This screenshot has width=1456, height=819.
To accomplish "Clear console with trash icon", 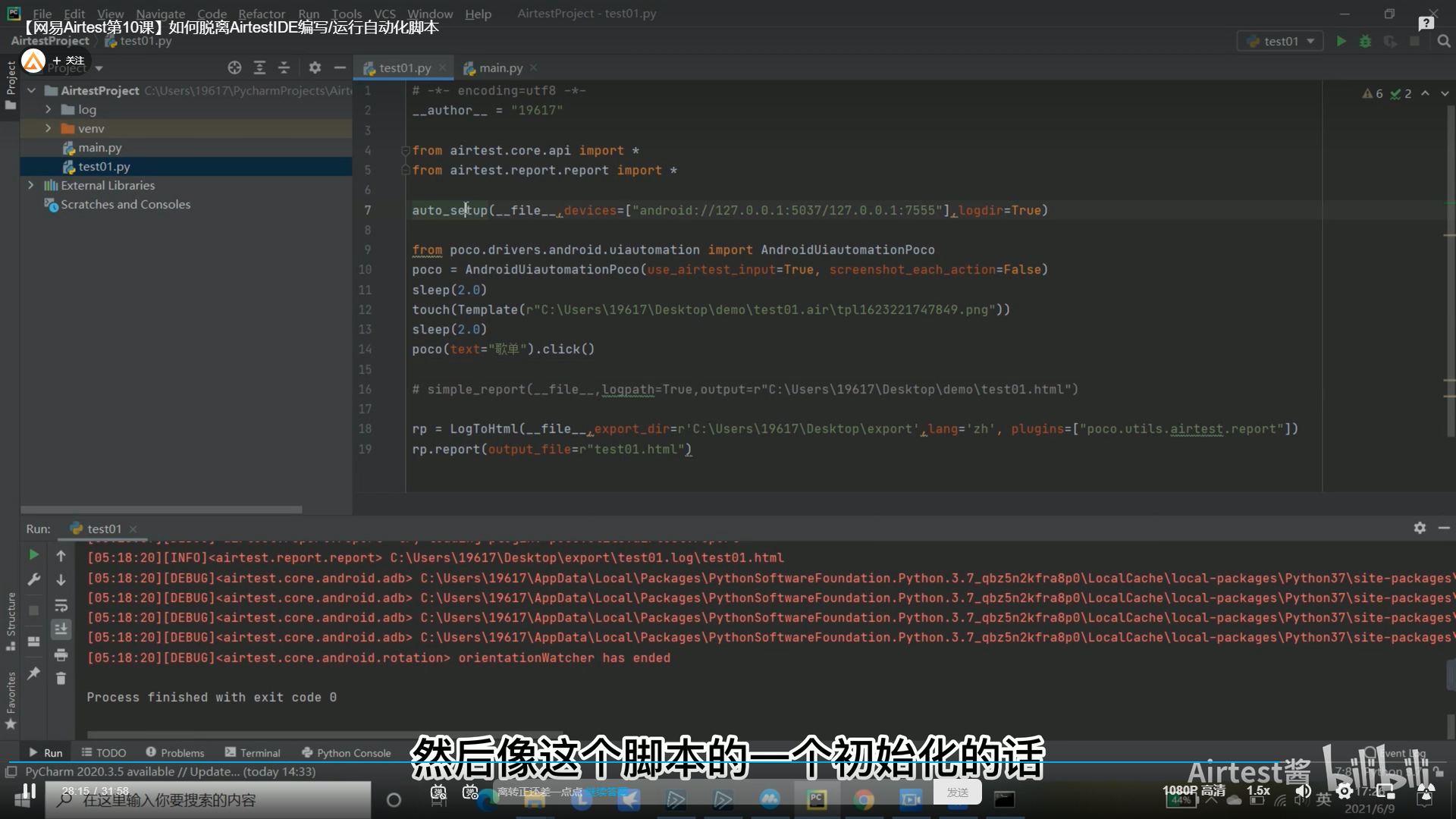I will [x=61, y=679].
